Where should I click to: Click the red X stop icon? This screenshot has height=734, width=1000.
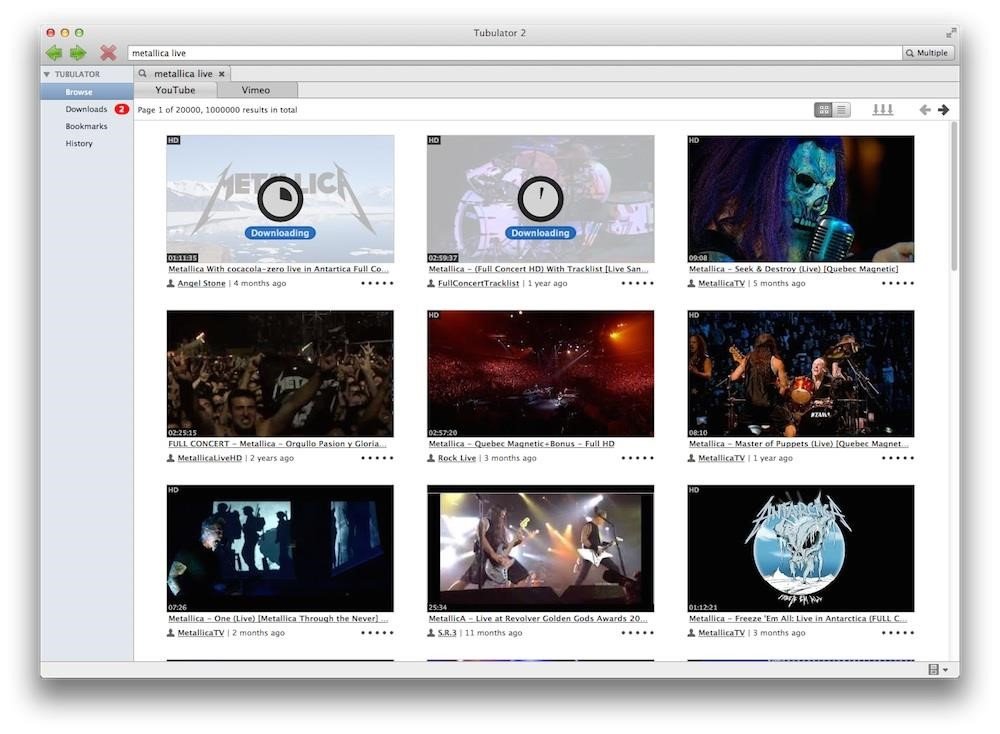click(108, 53)
